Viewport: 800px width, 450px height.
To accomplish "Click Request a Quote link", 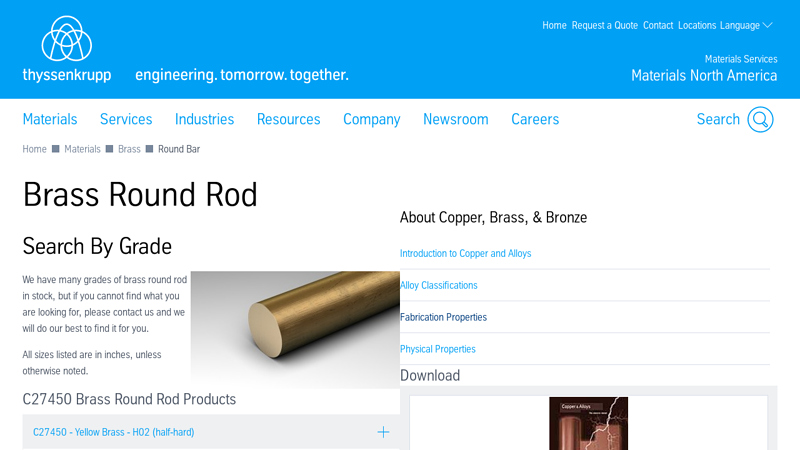I will 605,26.
